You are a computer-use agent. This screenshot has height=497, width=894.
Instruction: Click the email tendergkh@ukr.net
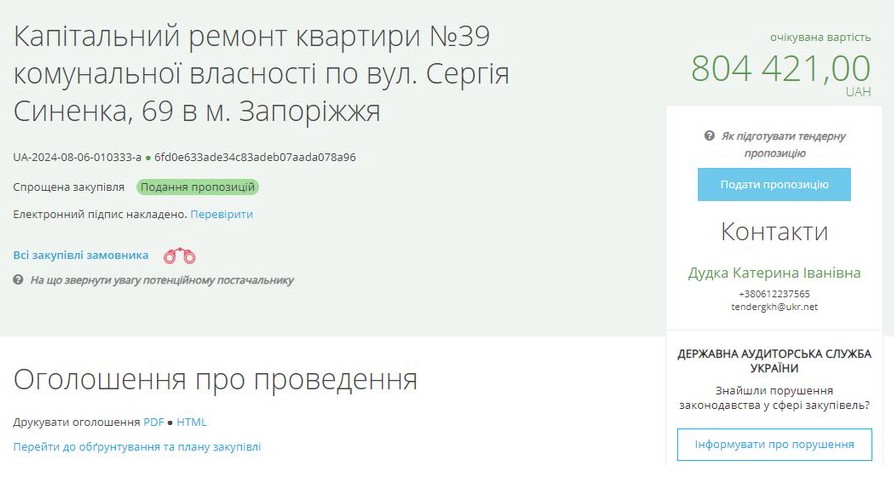point(774,307)
